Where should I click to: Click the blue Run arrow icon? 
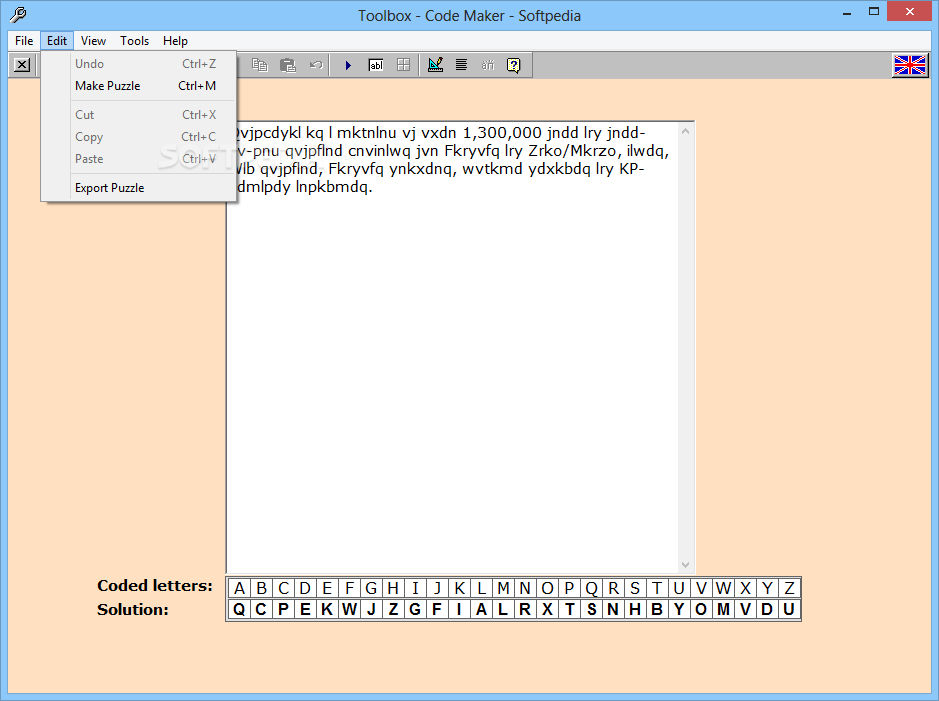(347, 64)
